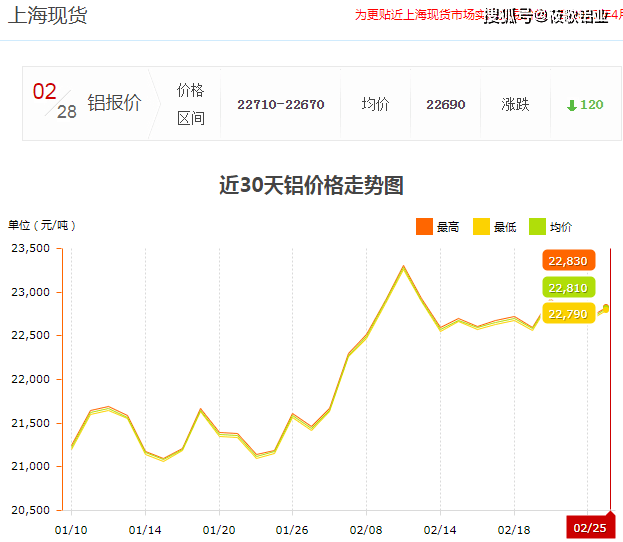This screenshot has height=542, width=623.
Task: Toggle the 最高 legend orange swatch
Action: 424,226
